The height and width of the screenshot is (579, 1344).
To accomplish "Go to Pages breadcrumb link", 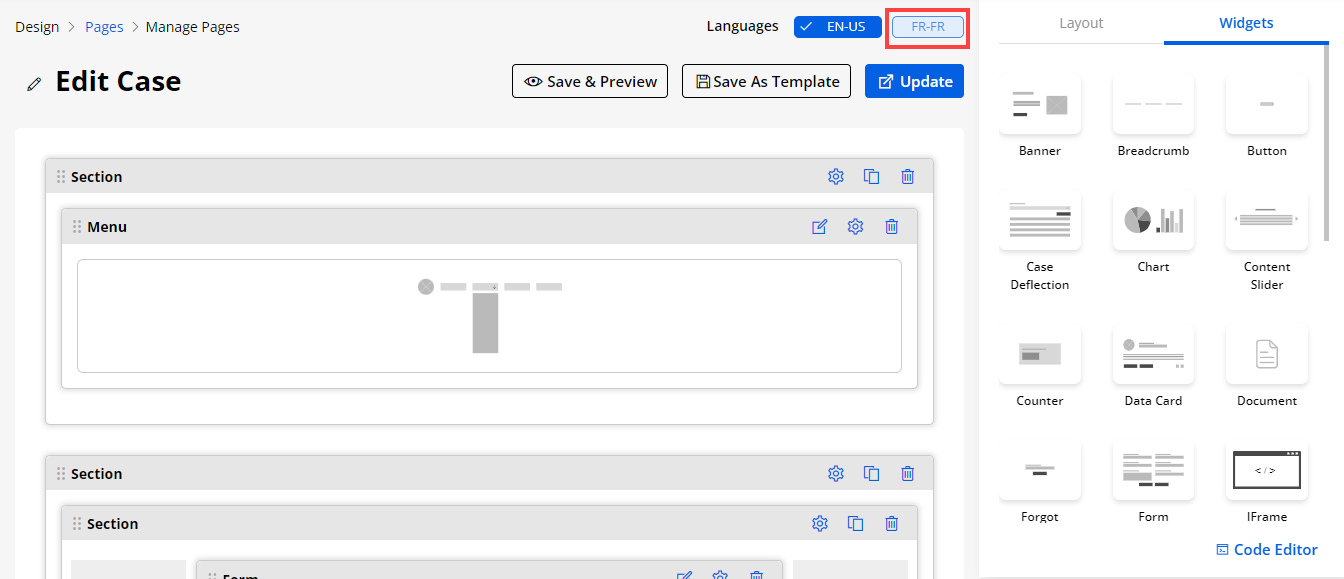I will click(104, 27).
